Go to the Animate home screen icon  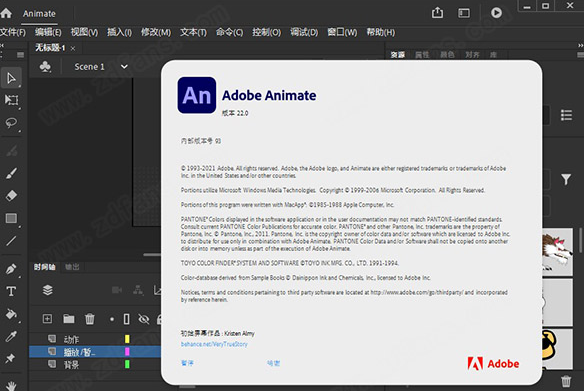[6, 13]
